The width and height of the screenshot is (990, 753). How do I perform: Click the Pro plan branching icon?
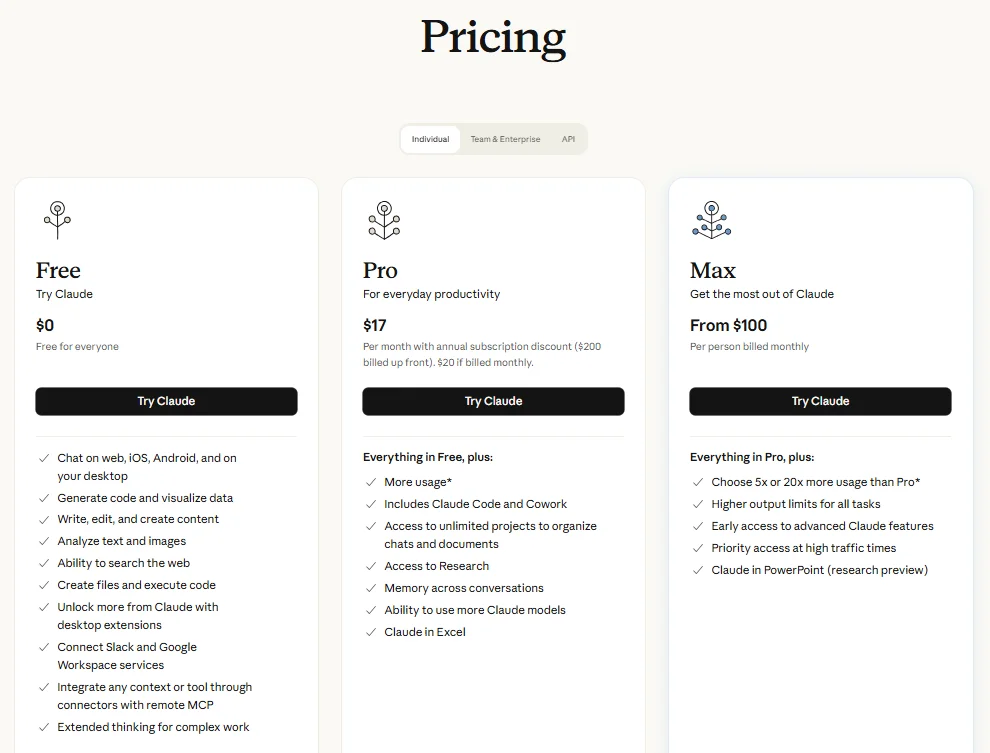384,219
